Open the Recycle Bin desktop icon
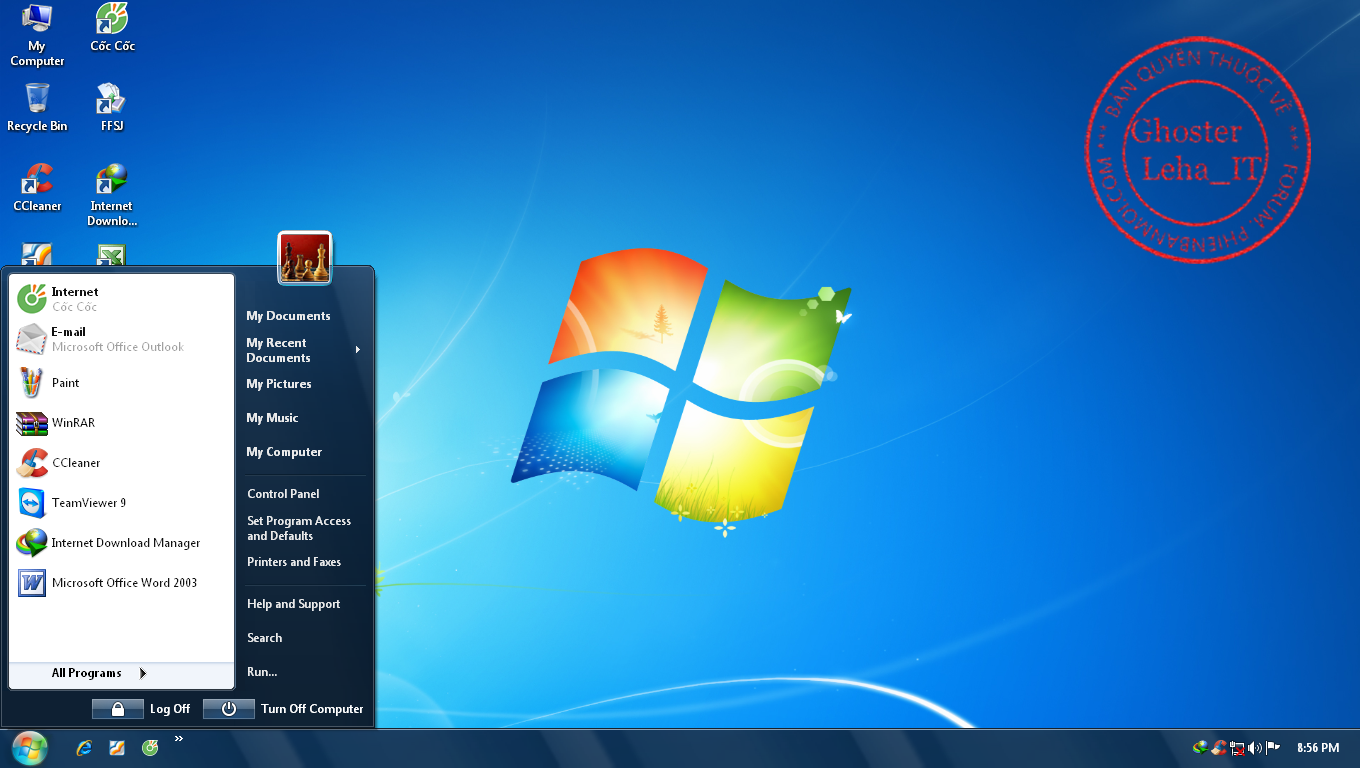1360x768 pixels. (37, 106)
